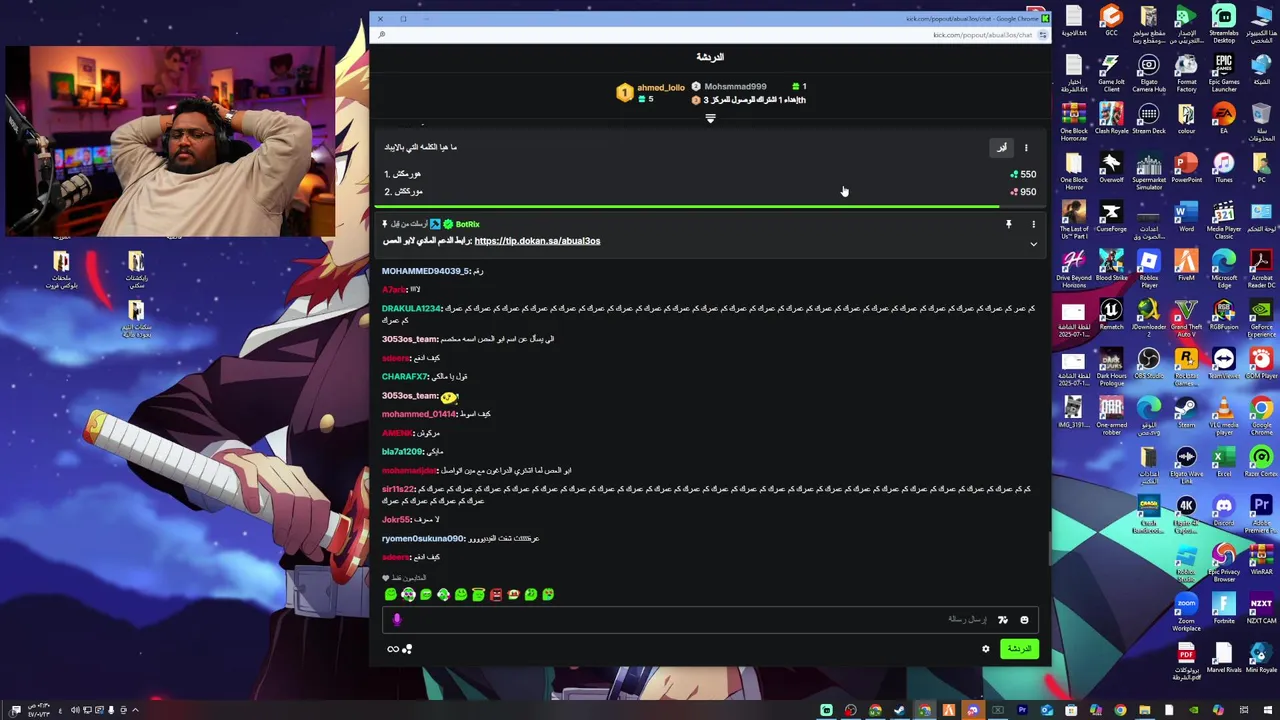Open FiveM desktop icon
Screen dimensions: 1280x720
point(1186,266)
